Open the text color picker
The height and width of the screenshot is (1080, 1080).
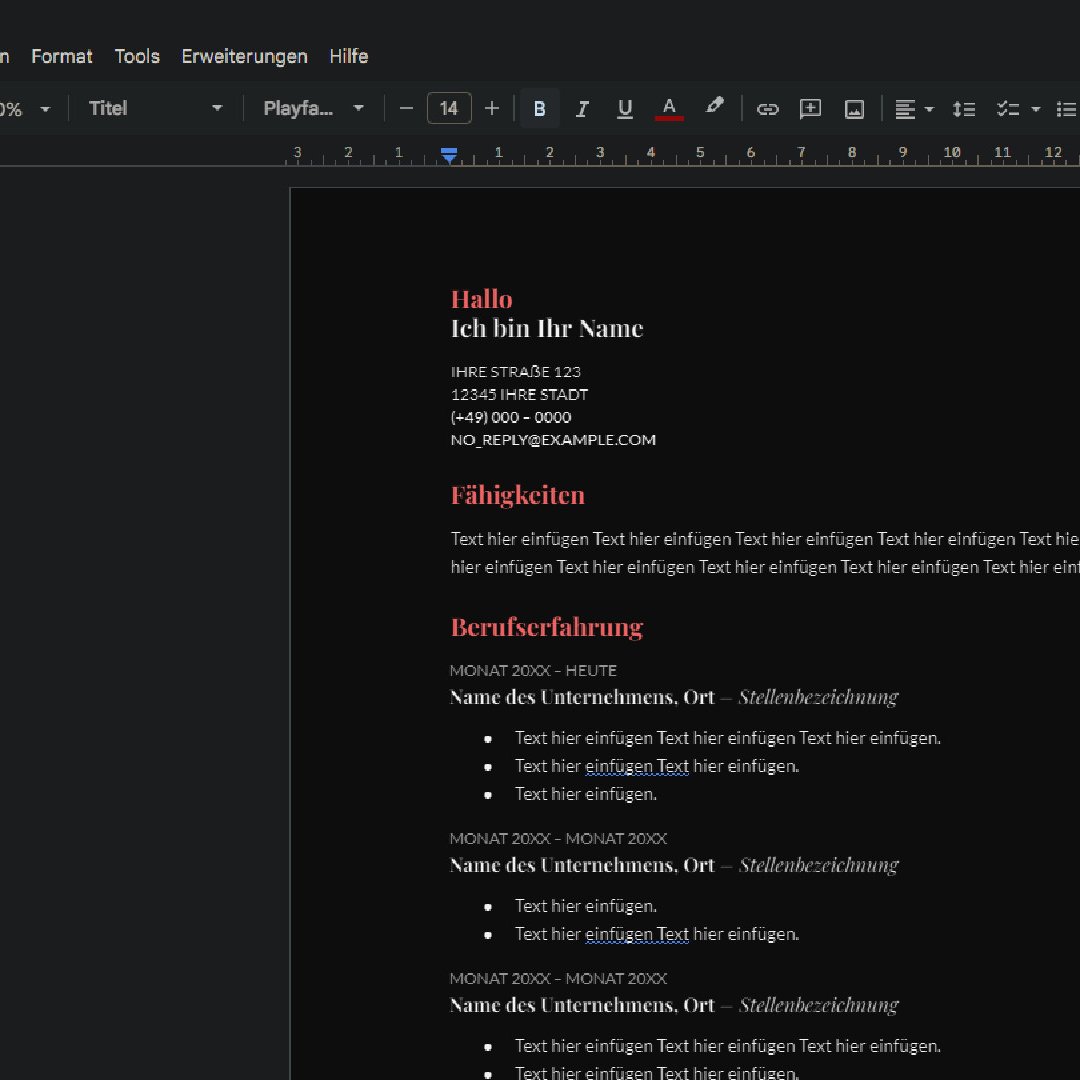[x=669, y=109]
